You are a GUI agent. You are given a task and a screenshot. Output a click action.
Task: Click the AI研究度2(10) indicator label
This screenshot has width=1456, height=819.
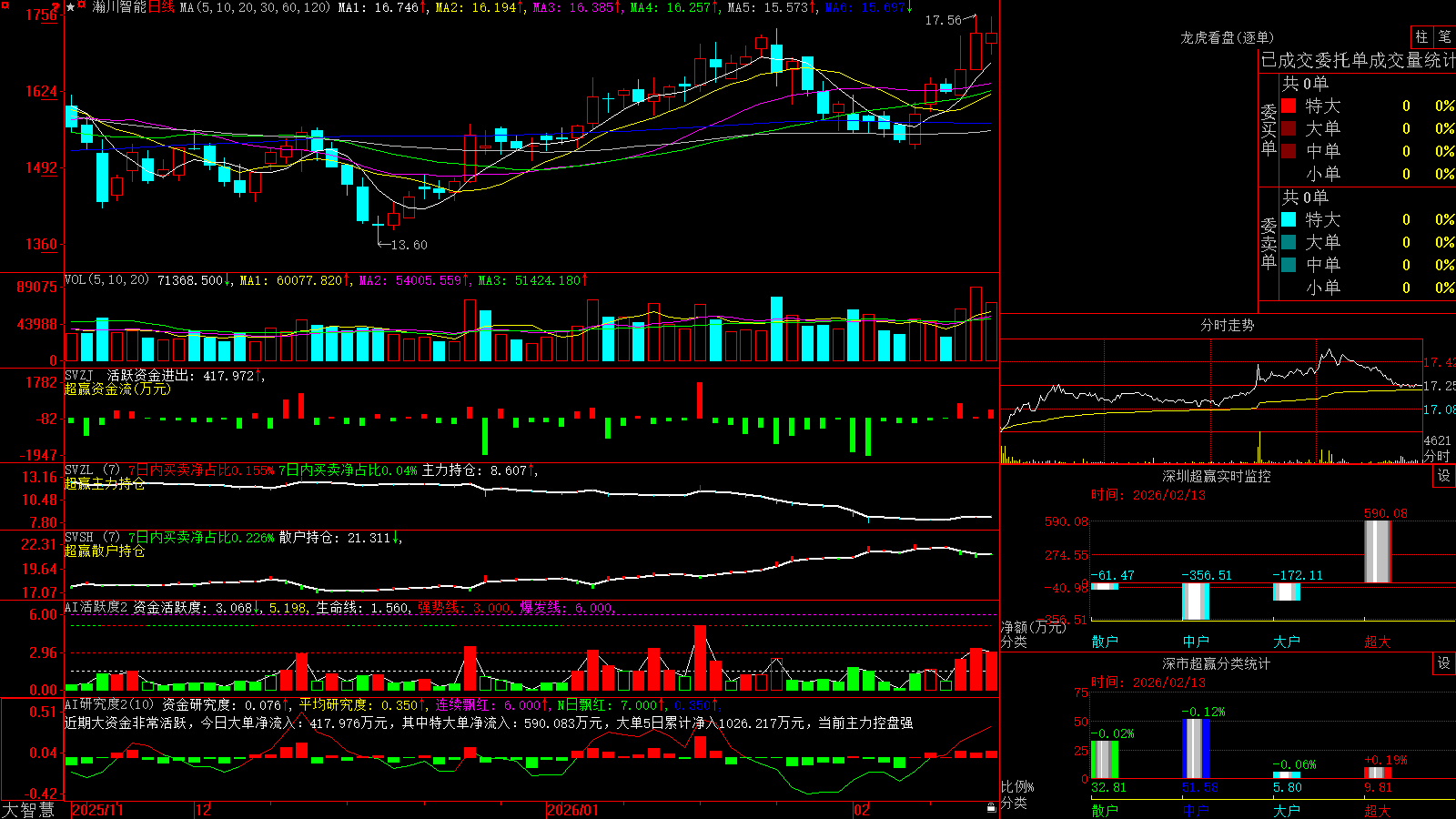[x=109, y=704]
